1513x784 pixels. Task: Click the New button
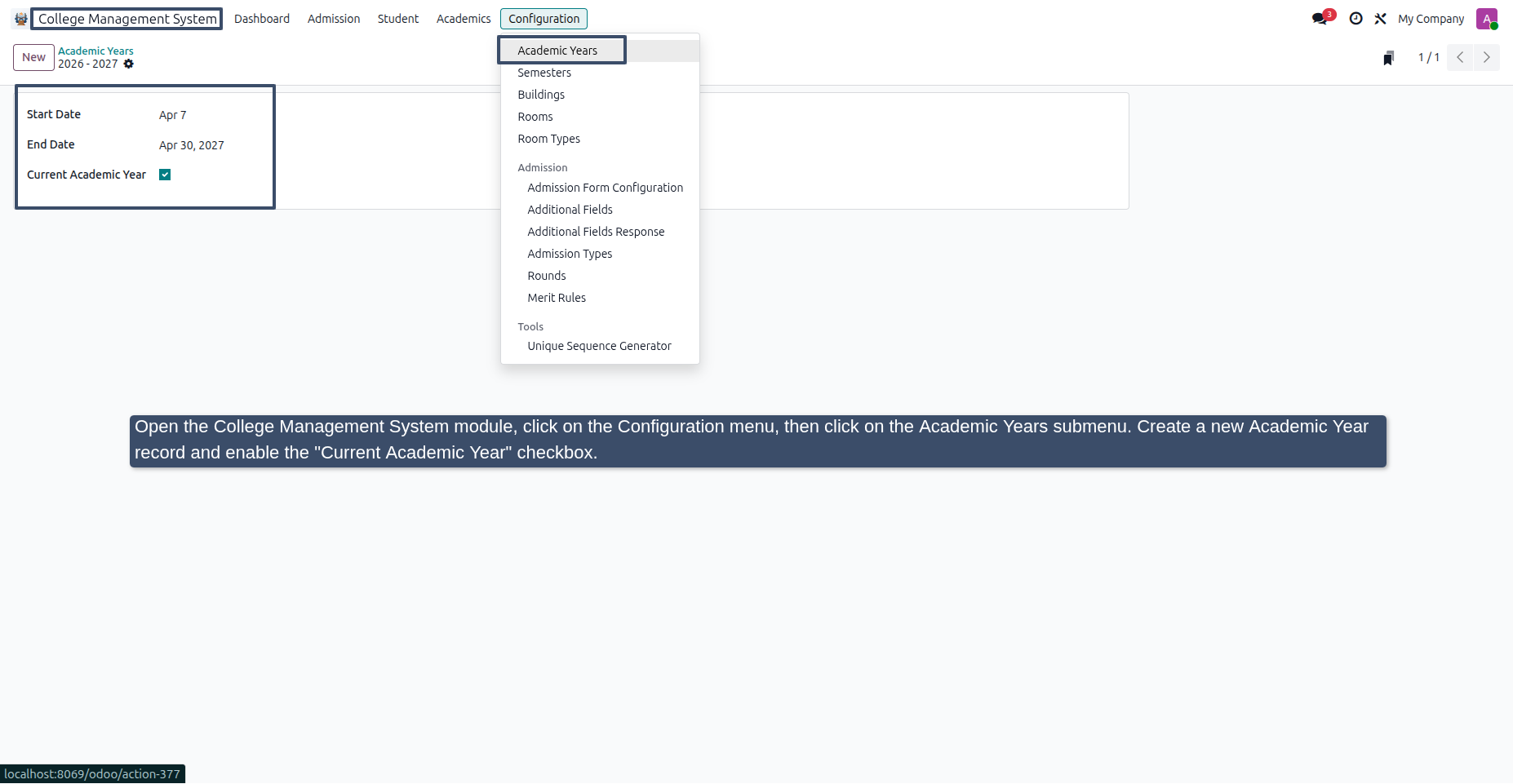pyautogui.click(x=33, y=57)
